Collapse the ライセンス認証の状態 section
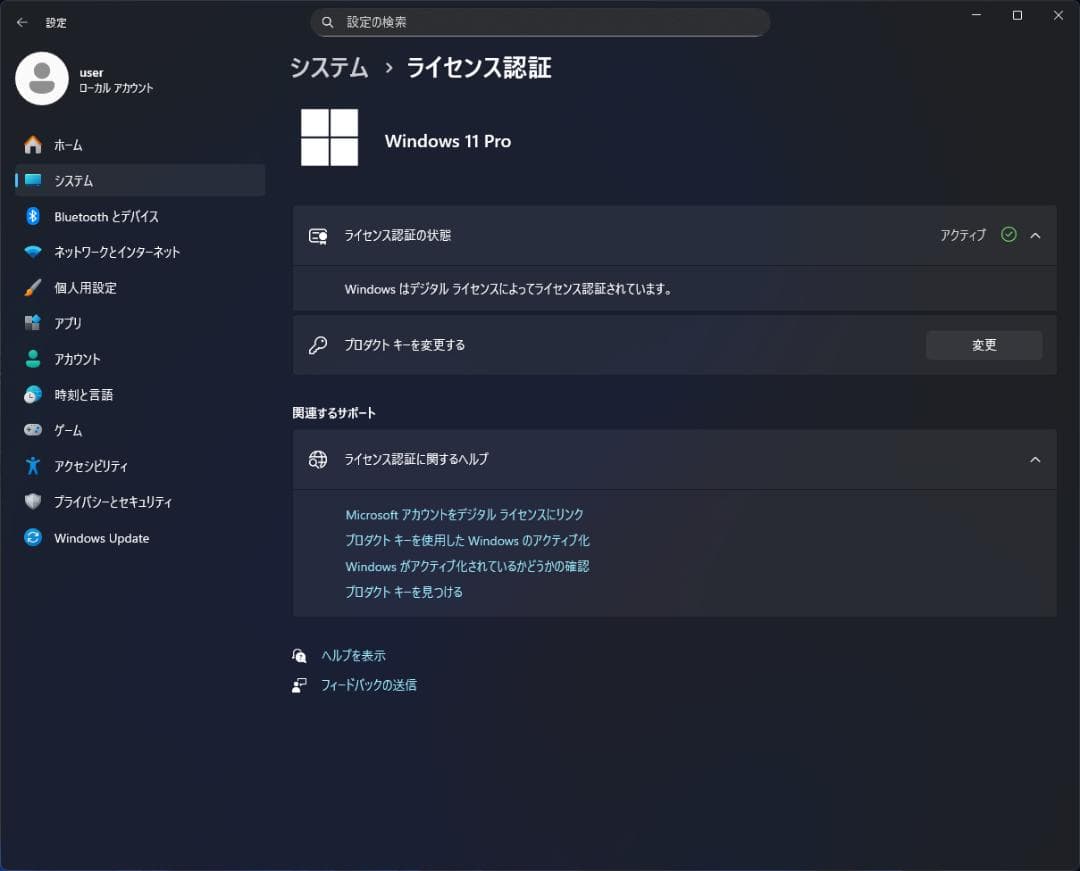This screenshot has height=871, width=1080. (1035, 235)
